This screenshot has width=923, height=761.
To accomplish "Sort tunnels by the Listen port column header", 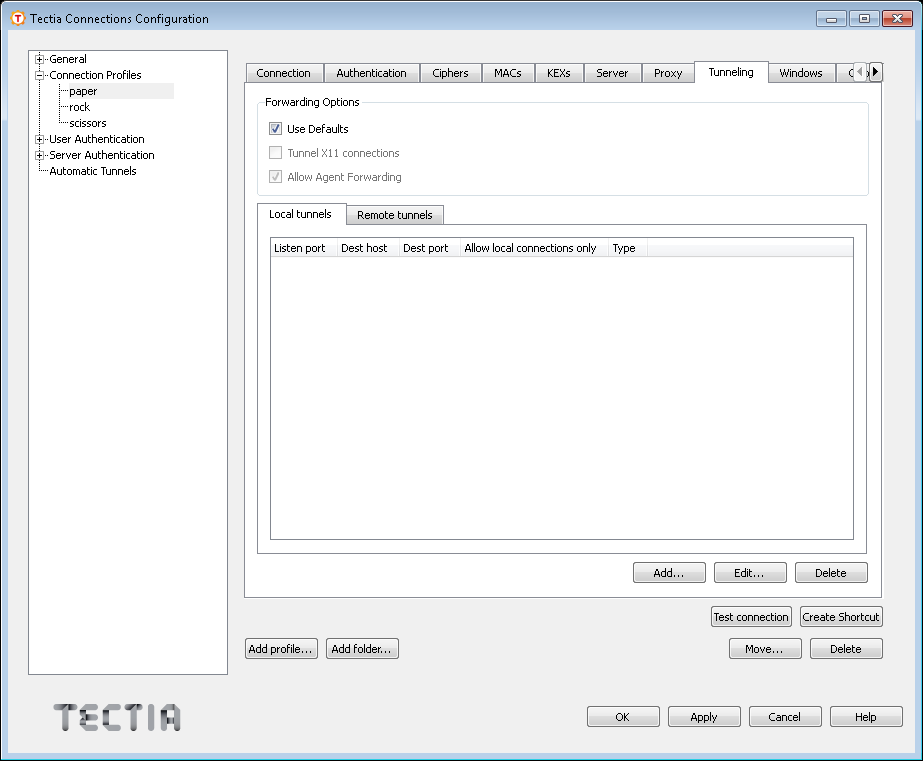I will pyautogui.click(x=300, y=248).
